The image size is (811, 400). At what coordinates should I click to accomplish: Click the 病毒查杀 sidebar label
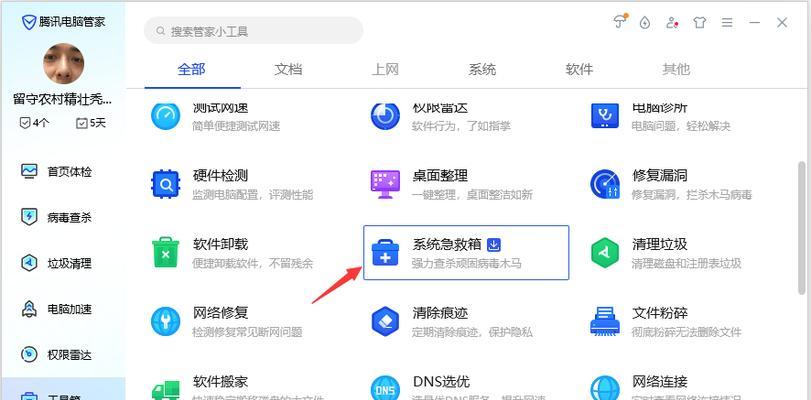coord(69,217)
